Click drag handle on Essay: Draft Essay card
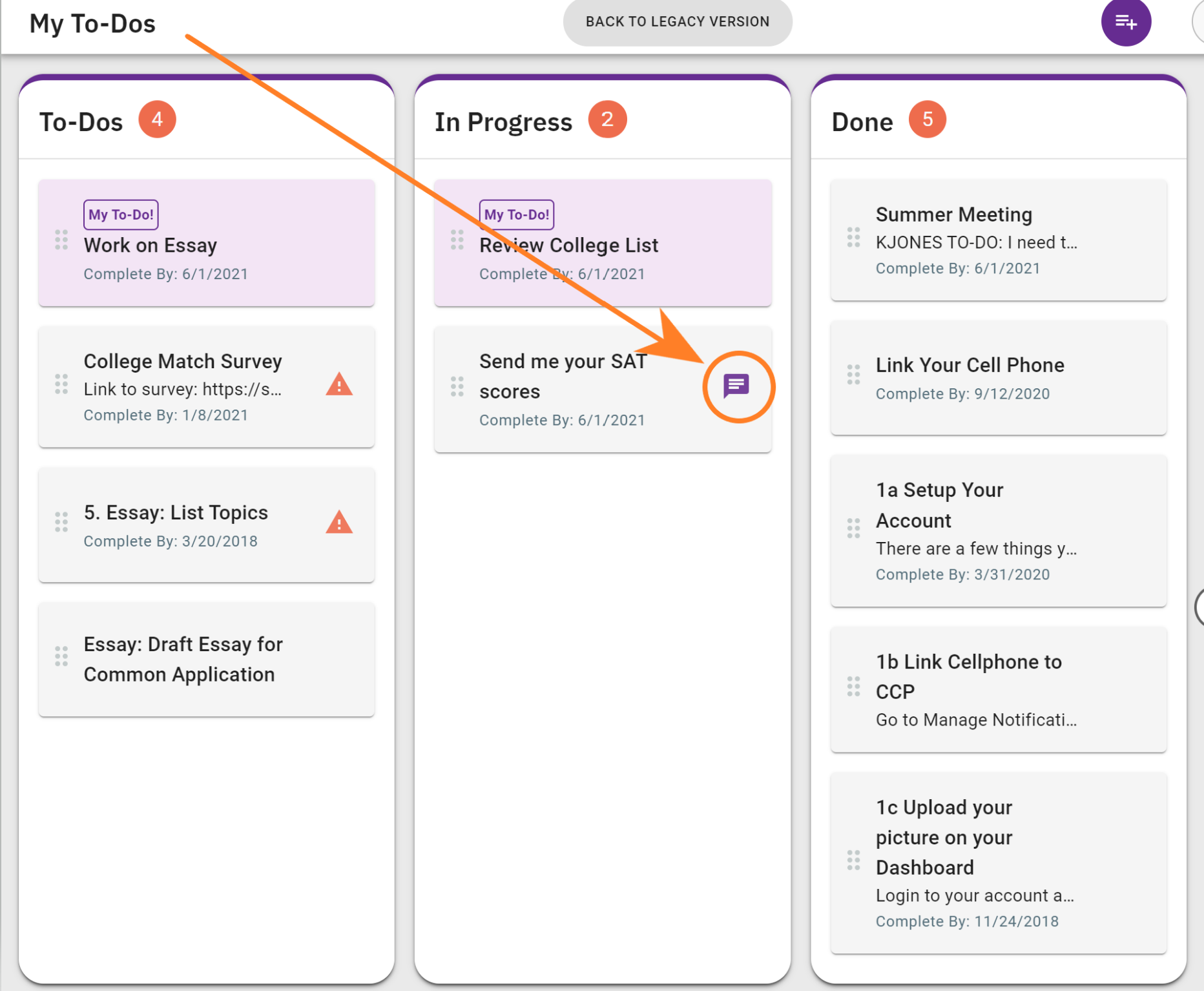 click(x=61, y=656)
